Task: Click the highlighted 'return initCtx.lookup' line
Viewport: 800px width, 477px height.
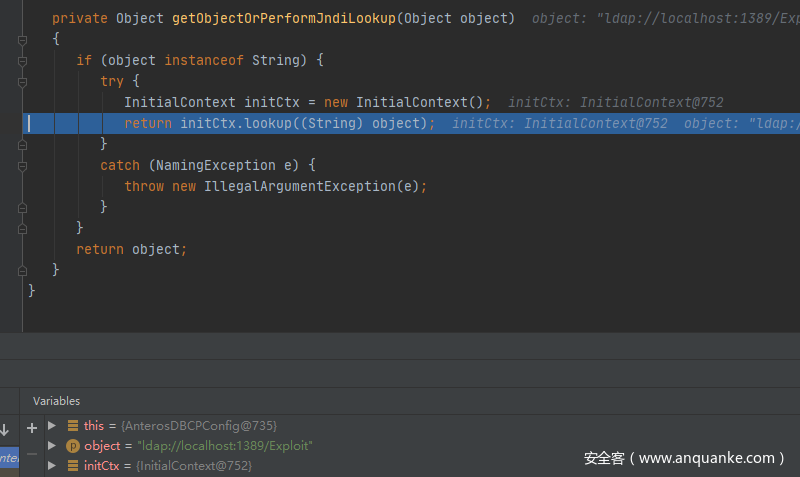Action: point(280,124)
